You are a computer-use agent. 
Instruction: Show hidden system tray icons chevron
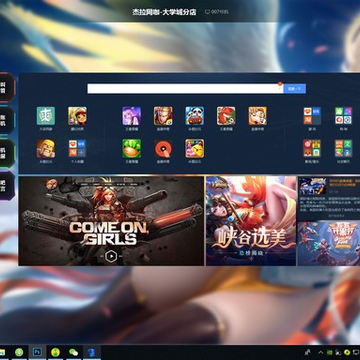(x=321, y=352)
